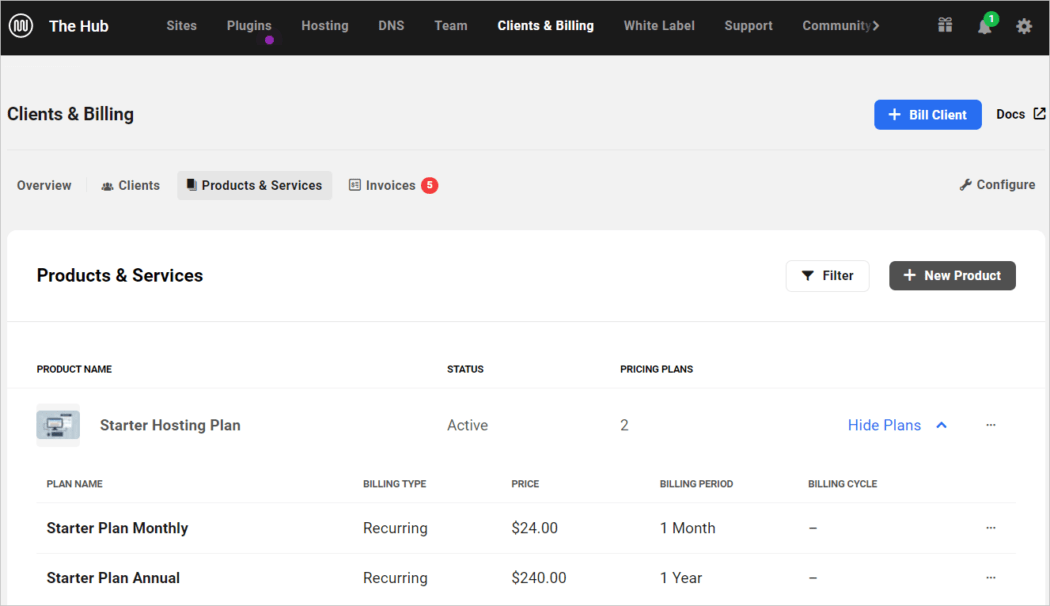This screenshot has width=1050, height=606.
Task: Click the New Product button
Action: [x=951, y=275]
